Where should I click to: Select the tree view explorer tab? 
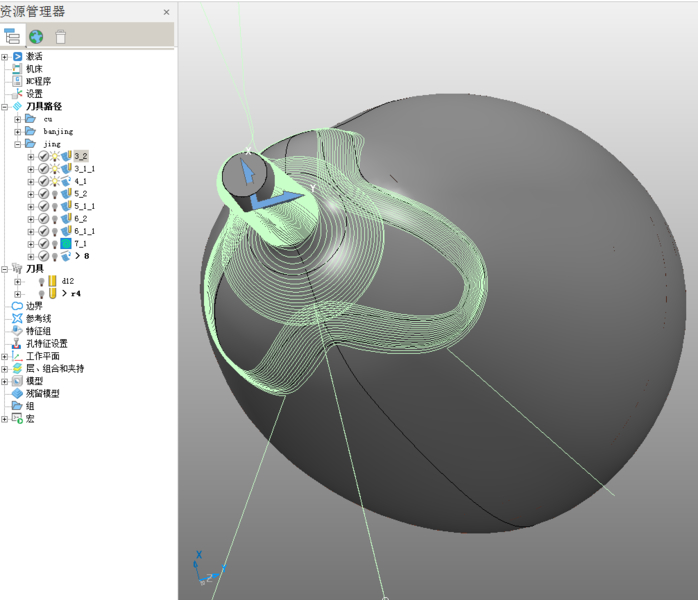pos(12,37)
